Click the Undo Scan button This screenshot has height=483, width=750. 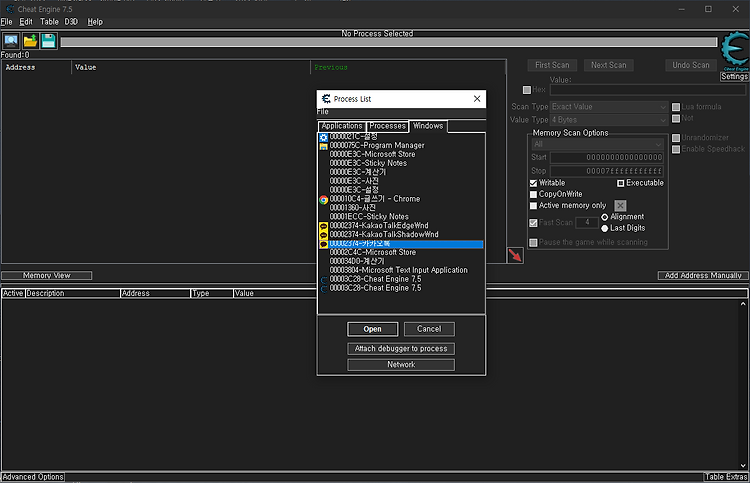pos(691,65)
